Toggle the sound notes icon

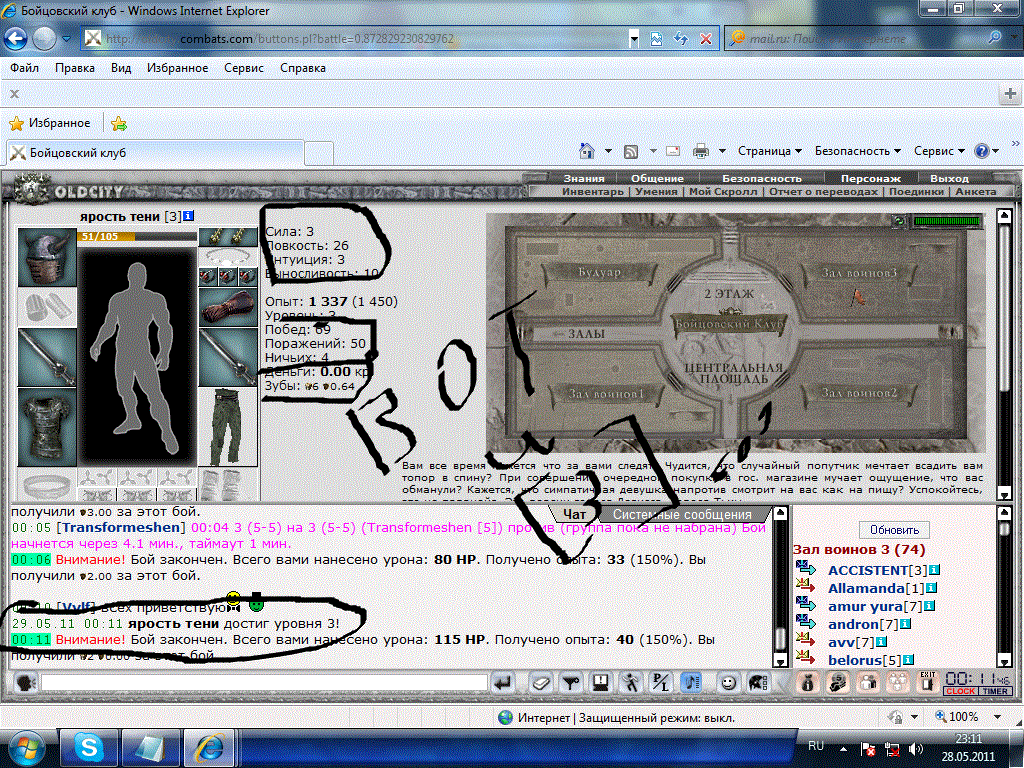click(691, 683)
